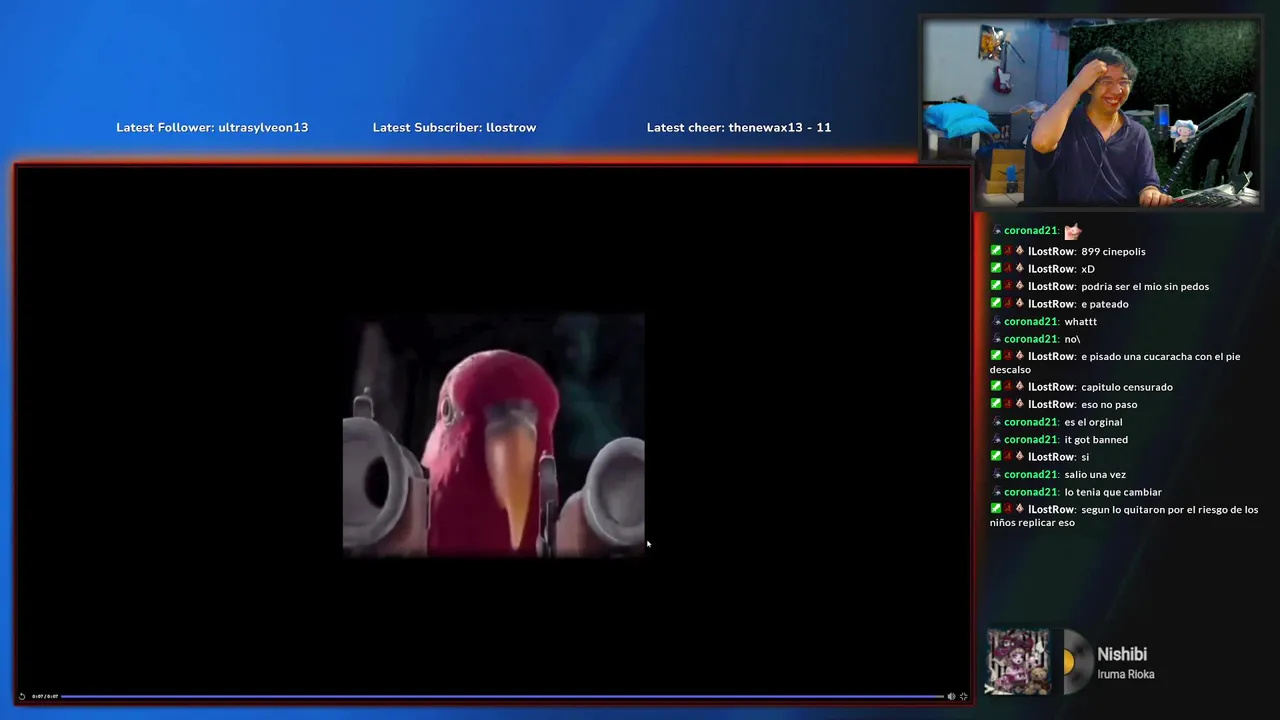
Task: Click the song title Nishibi
Action: click(x=1122, y=654)
